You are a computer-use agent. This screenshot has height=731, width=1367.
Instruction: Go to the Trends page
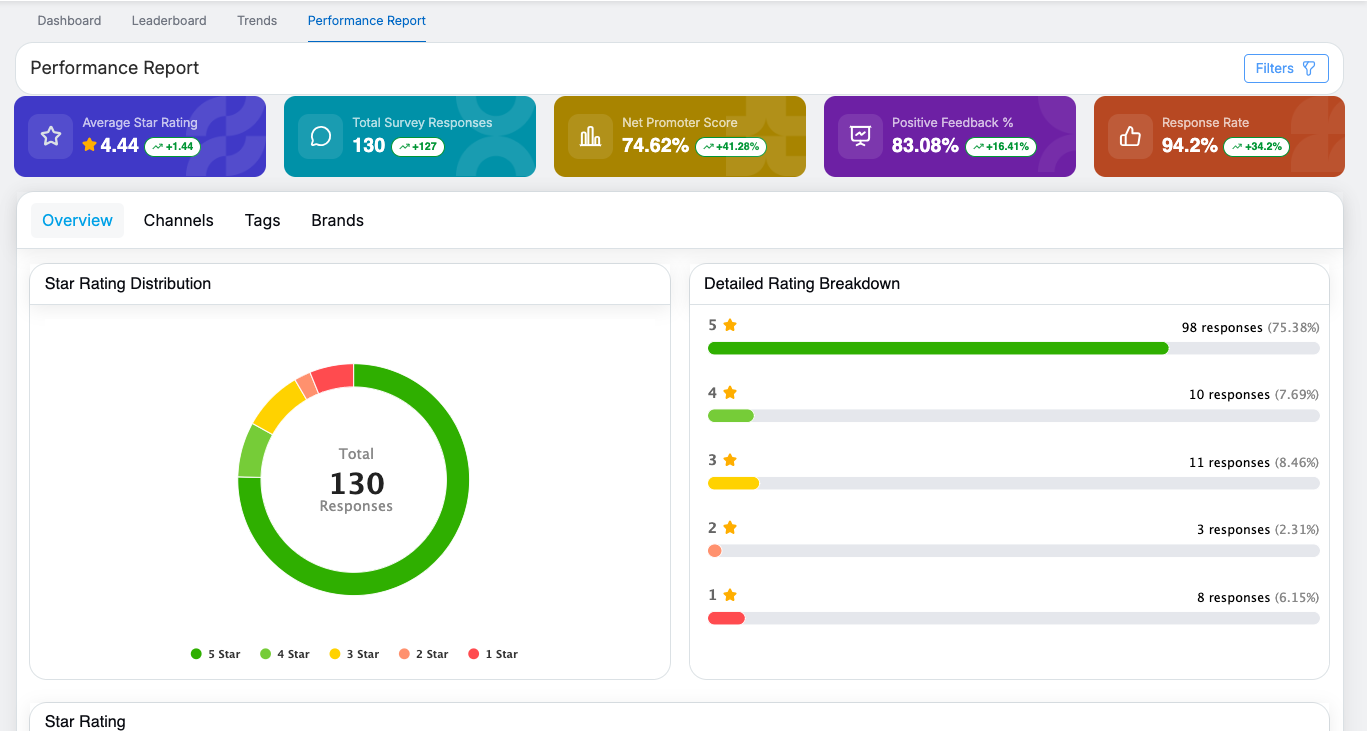pos(257,20)
